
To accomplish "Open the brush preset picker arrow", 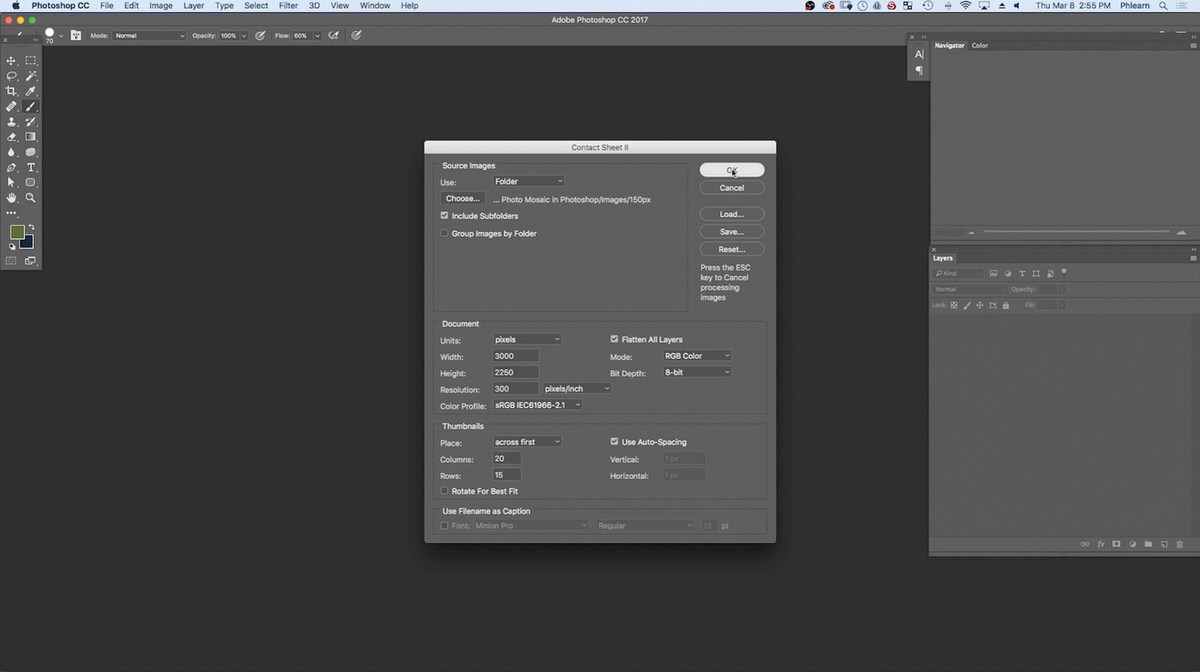I will 61,36.
